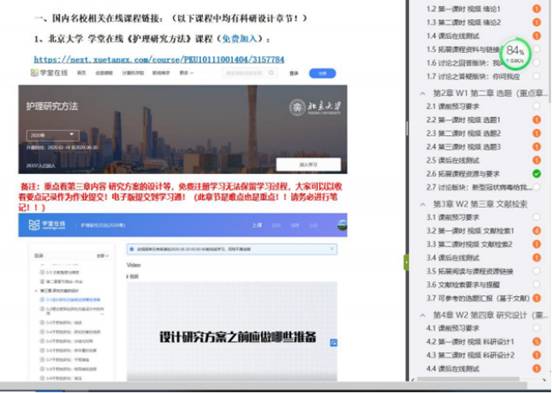Open section 3.5 拓展阅读与课程资源链接
The image size is (552, 393).
click(470, 271)
